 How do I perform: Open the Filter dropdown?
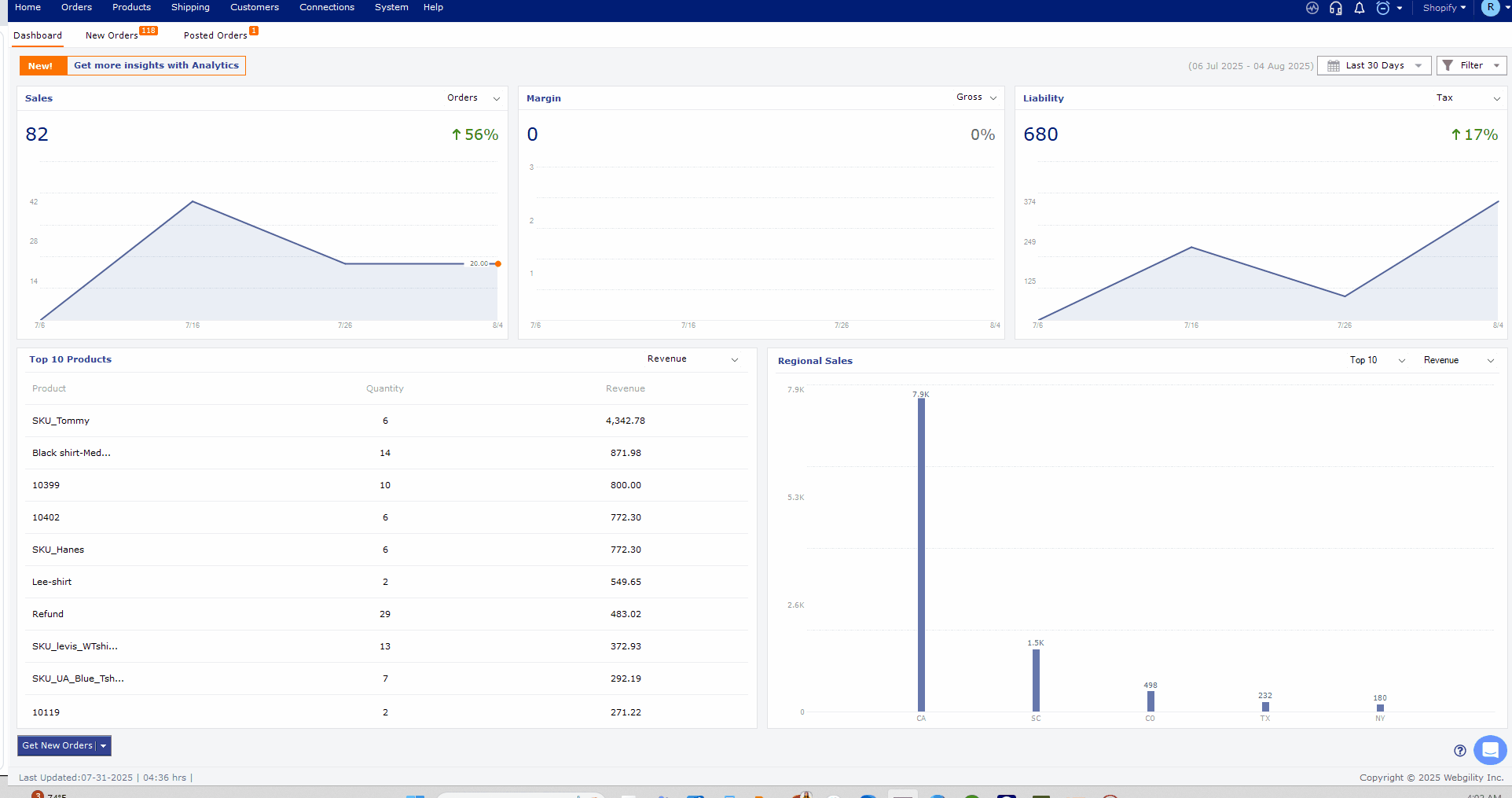pos(1471,66)
